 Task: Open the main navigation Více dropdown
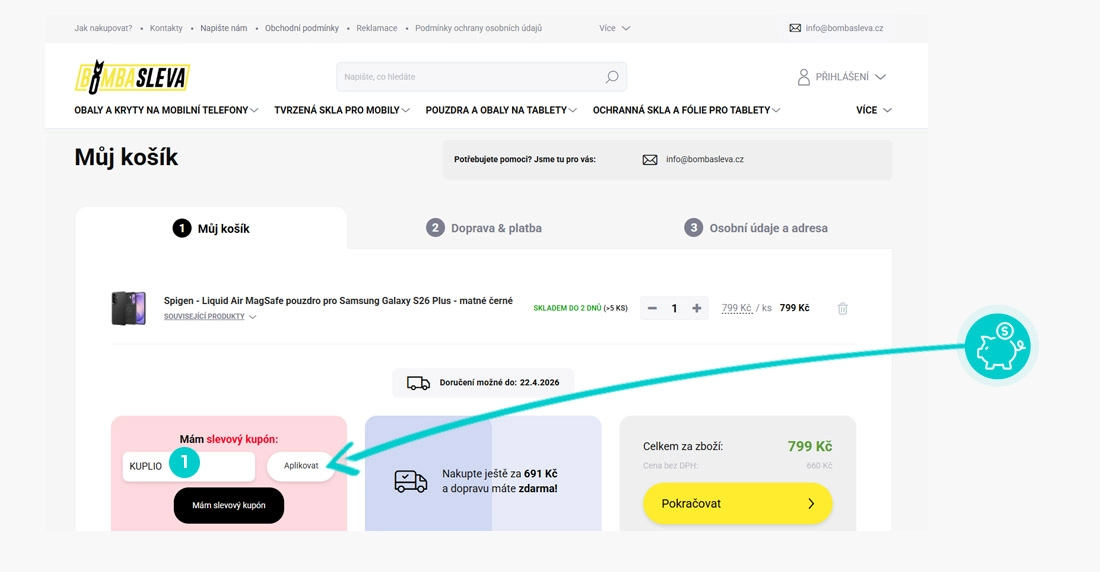click(x=873, y=110)
